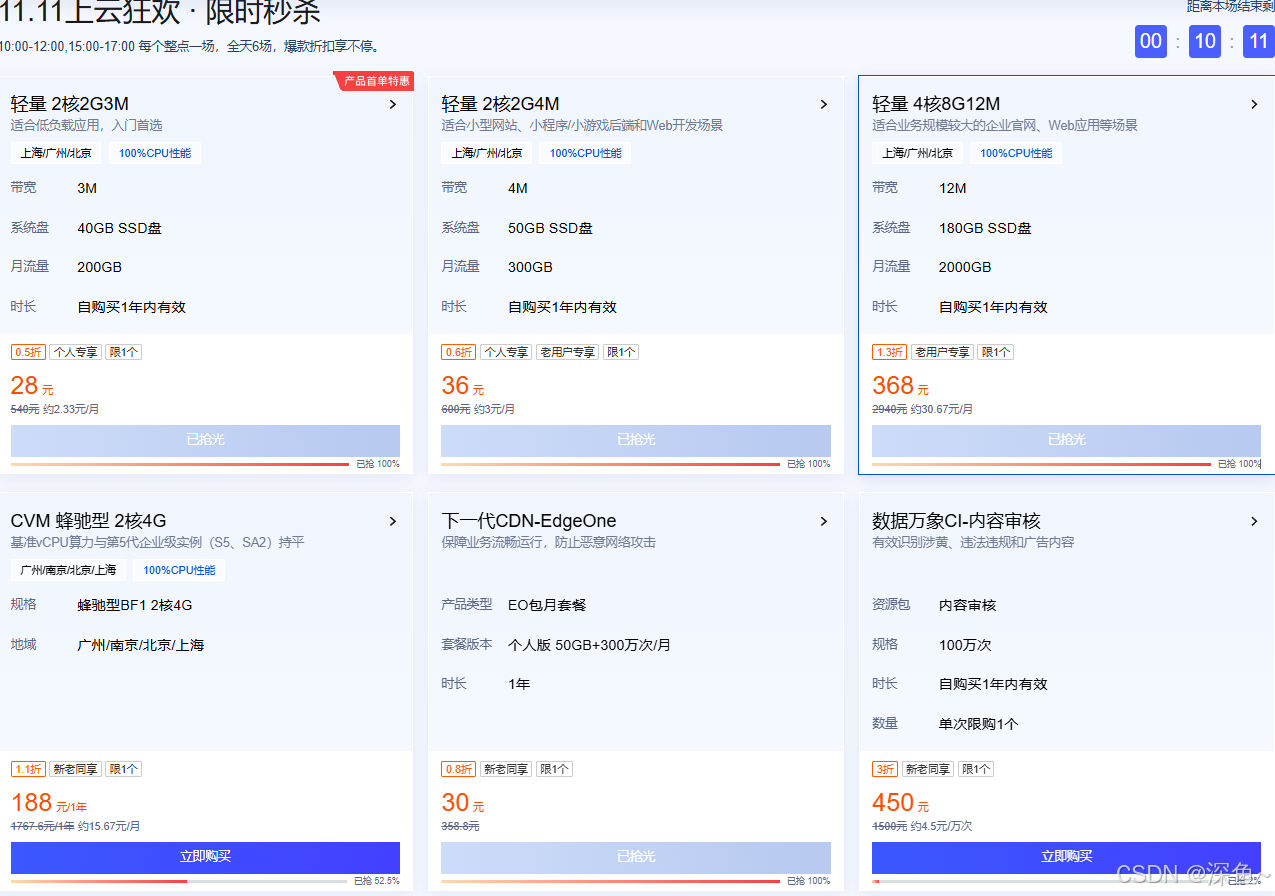
Task: Click progress bar showing 已抢 52.5%
Action: (x=180, y=881)
